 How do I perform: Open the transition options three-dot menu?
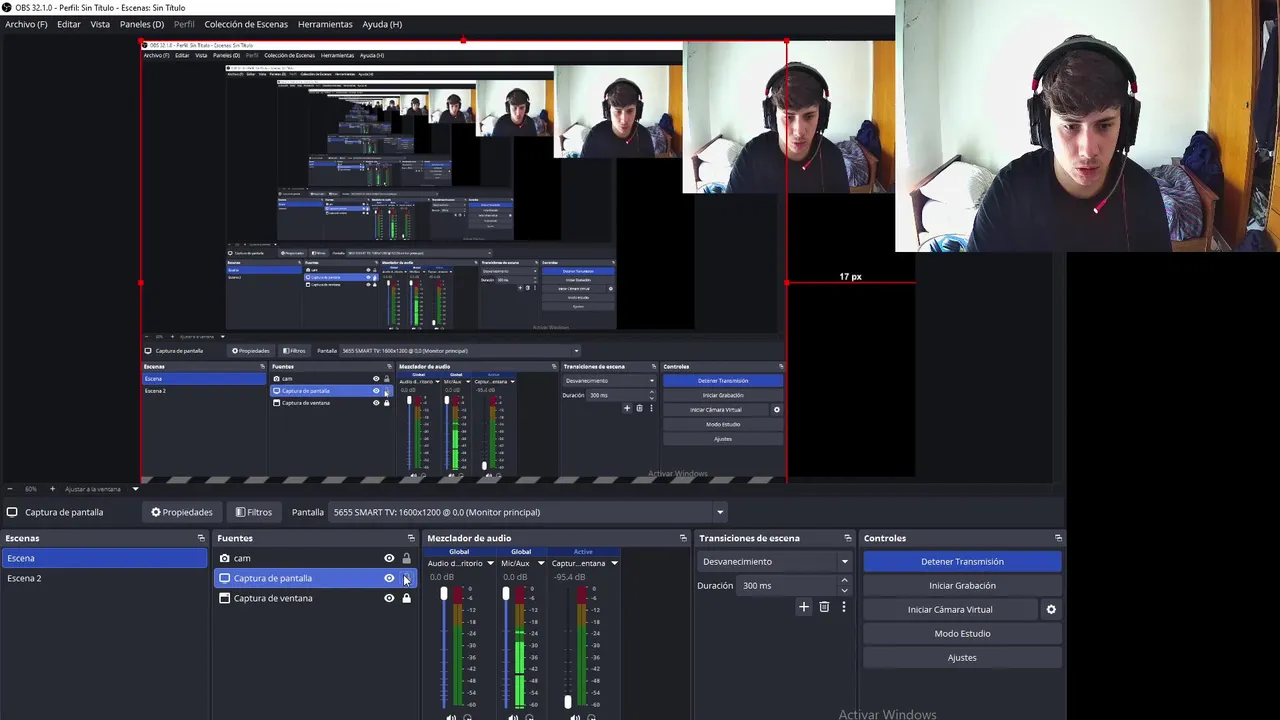click(843, 607)
